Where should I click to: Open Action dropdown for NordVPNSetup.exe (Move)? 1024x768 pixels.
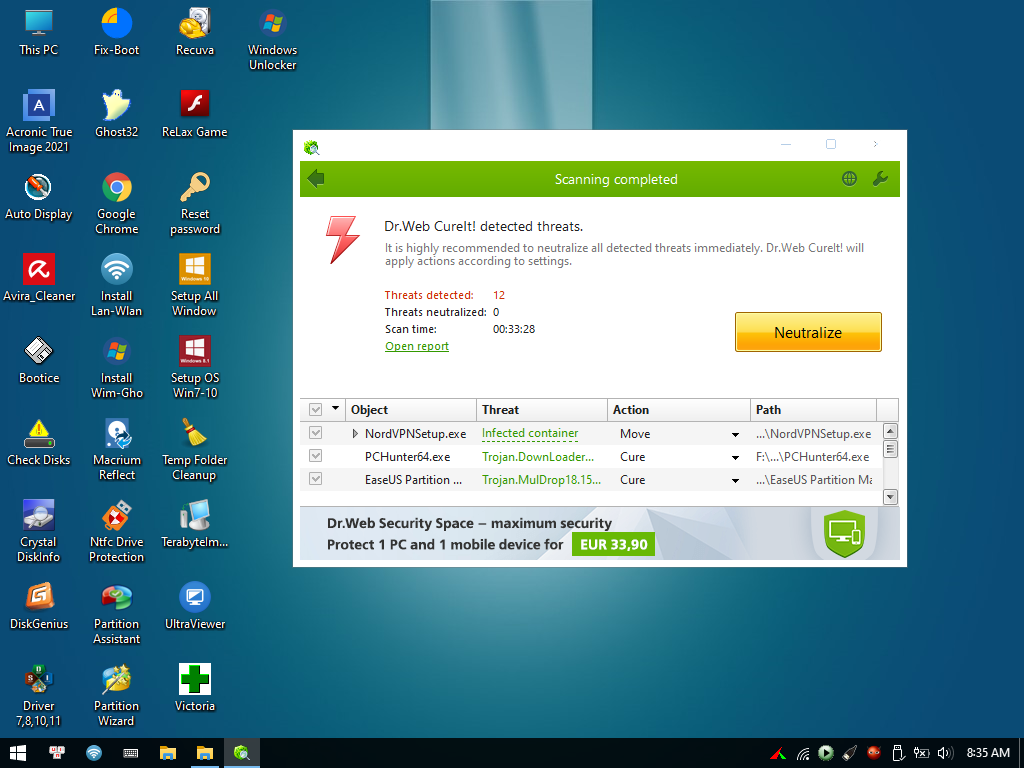(x=735, y=435)
